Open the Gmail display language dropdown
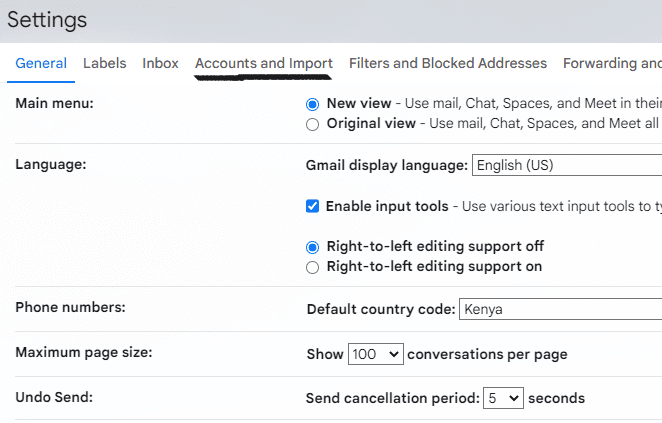Screen dimensions: 662x423 pos(567,165)
